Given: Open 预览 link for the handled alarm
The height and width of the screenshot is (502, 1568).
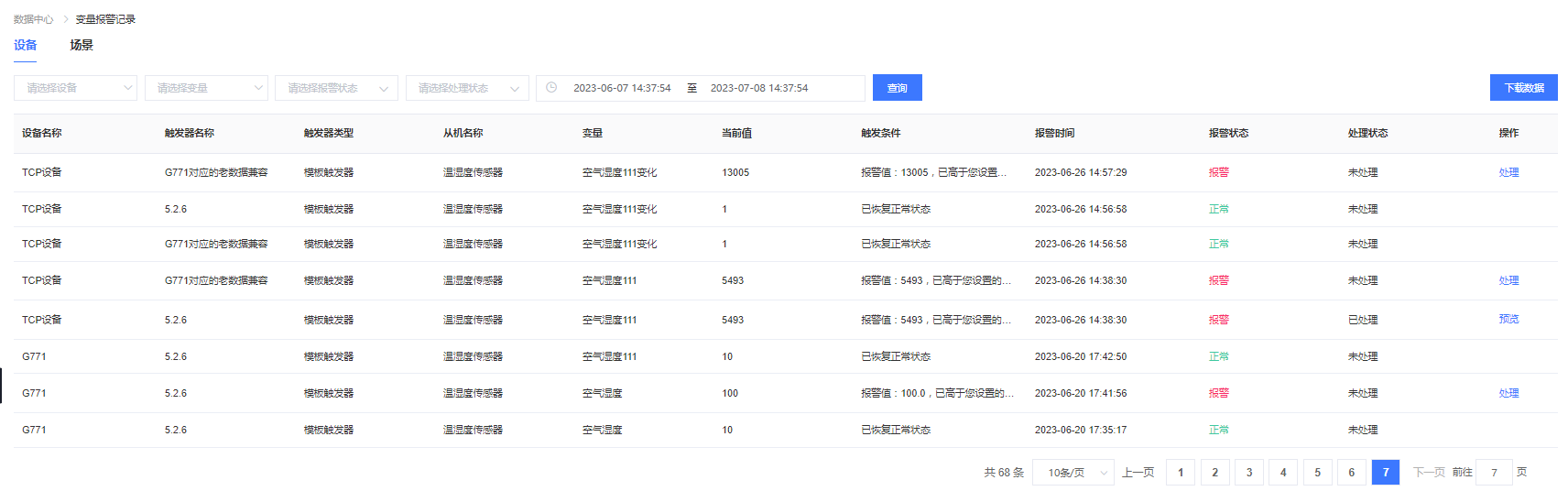Looking at the screenshot, I should pos(1508,320).
